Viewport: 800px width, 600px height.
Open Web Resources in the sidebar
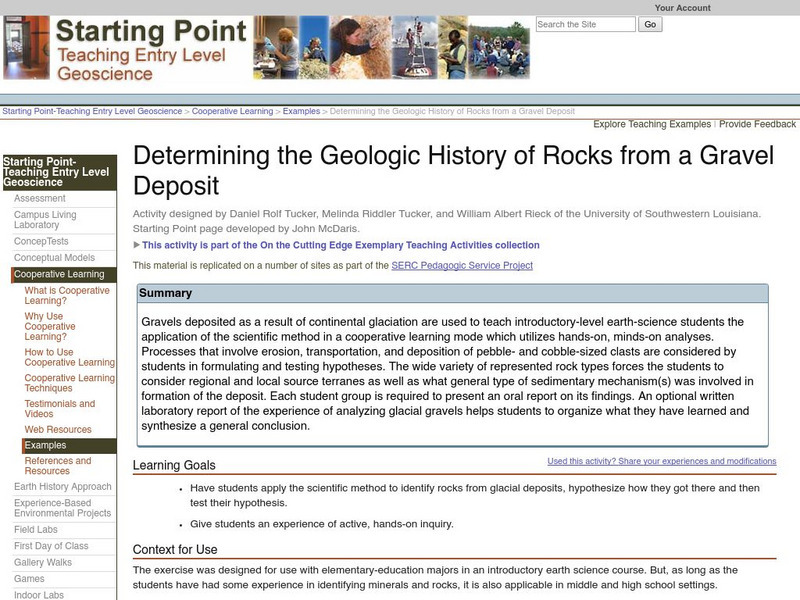pyautogui.click(x=58, y=430)
